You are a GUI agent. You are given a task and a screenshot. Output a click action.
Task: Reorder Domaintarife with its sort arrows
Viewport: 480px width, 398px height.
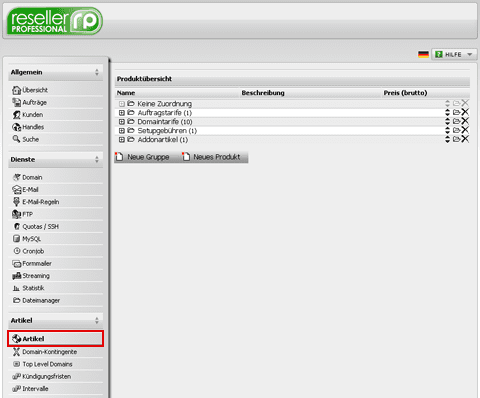tap(447, 121)
